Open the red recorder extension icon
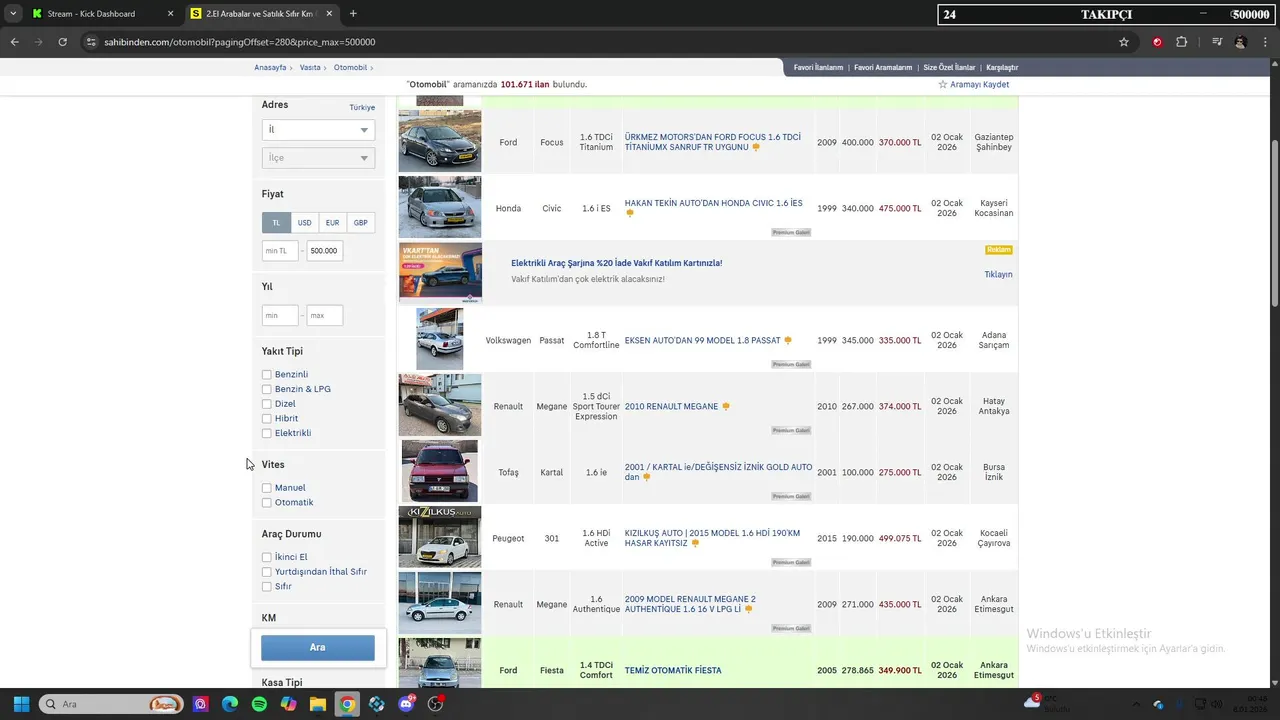This screenshot has width=1280, height=720. [1157, 42]
